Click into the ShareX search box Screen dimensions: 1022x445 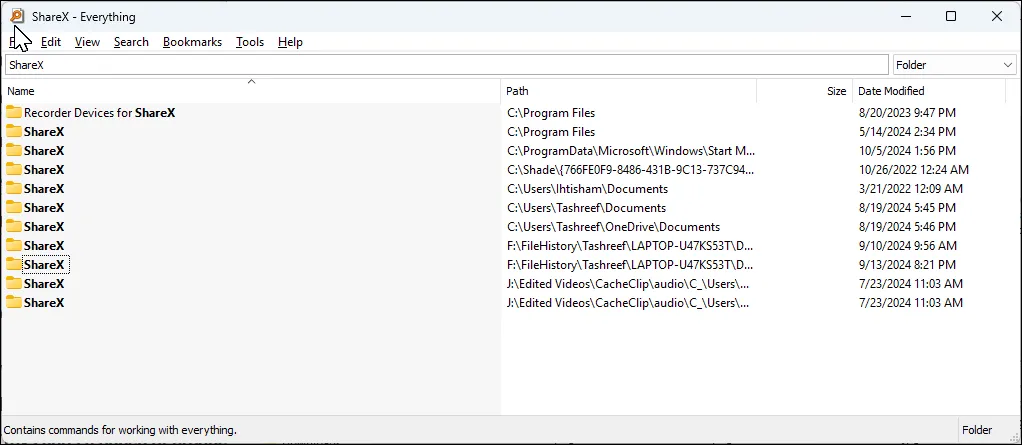[x=446, y=65]
